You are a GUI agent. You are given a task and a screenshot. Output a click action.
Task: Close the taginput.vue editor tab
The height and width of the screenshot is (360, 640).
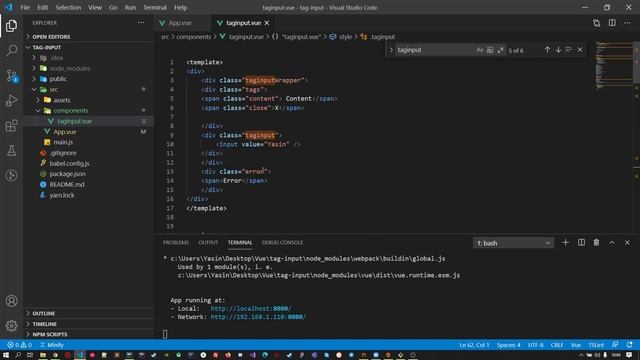pos(267,23)
